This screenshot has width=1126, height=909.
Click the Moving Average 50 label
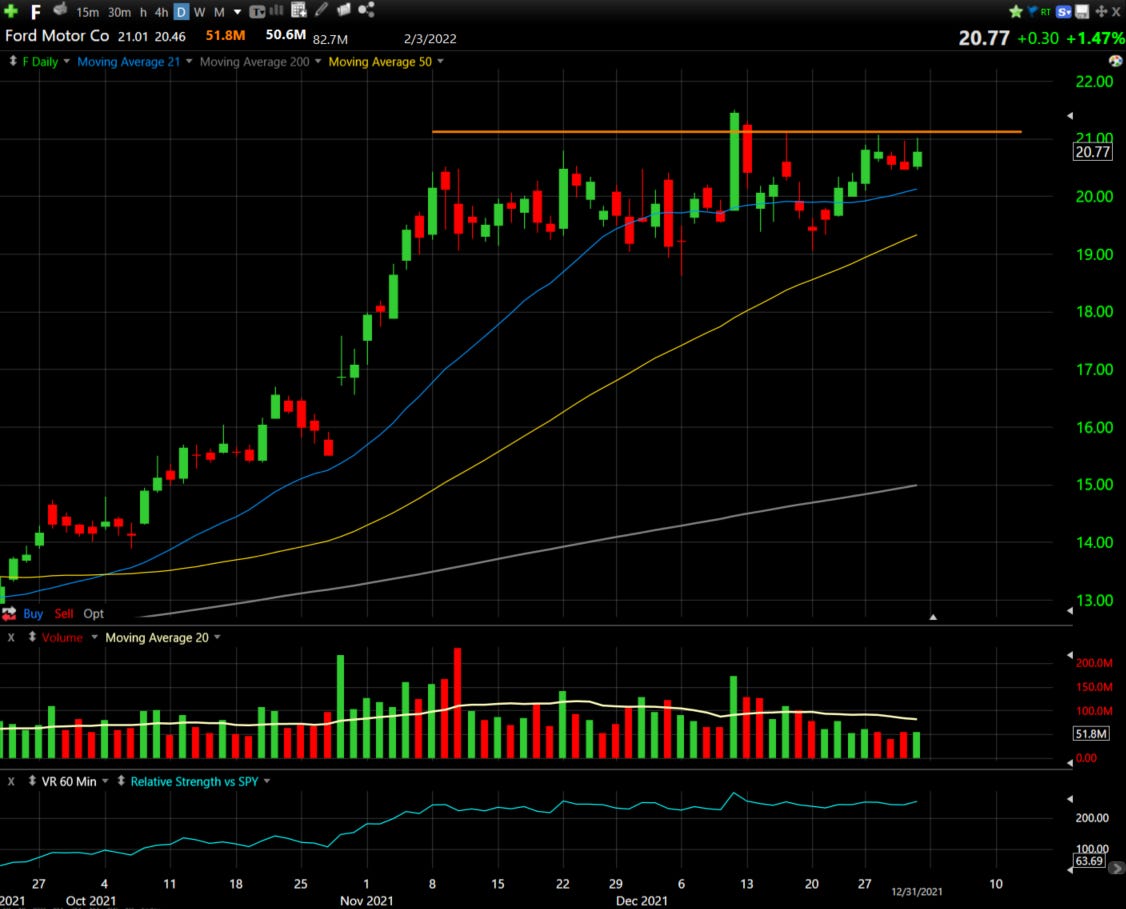pyautogui.click(x=380, y=62)
